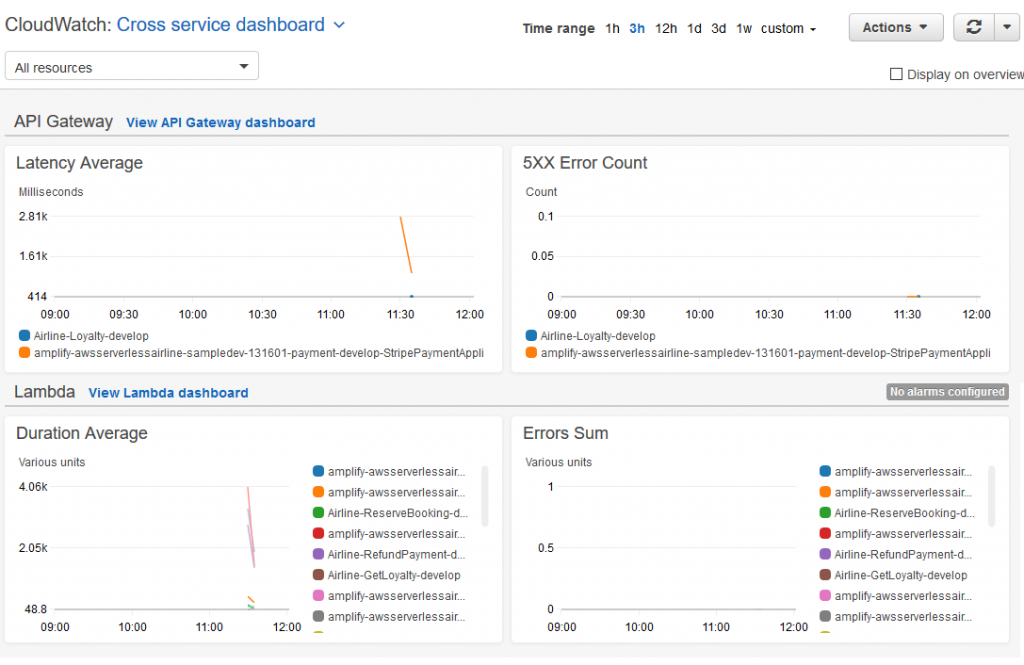
Task: Click the top blue amplify legend dot in Duration Average
Action: tap(317, 471)
